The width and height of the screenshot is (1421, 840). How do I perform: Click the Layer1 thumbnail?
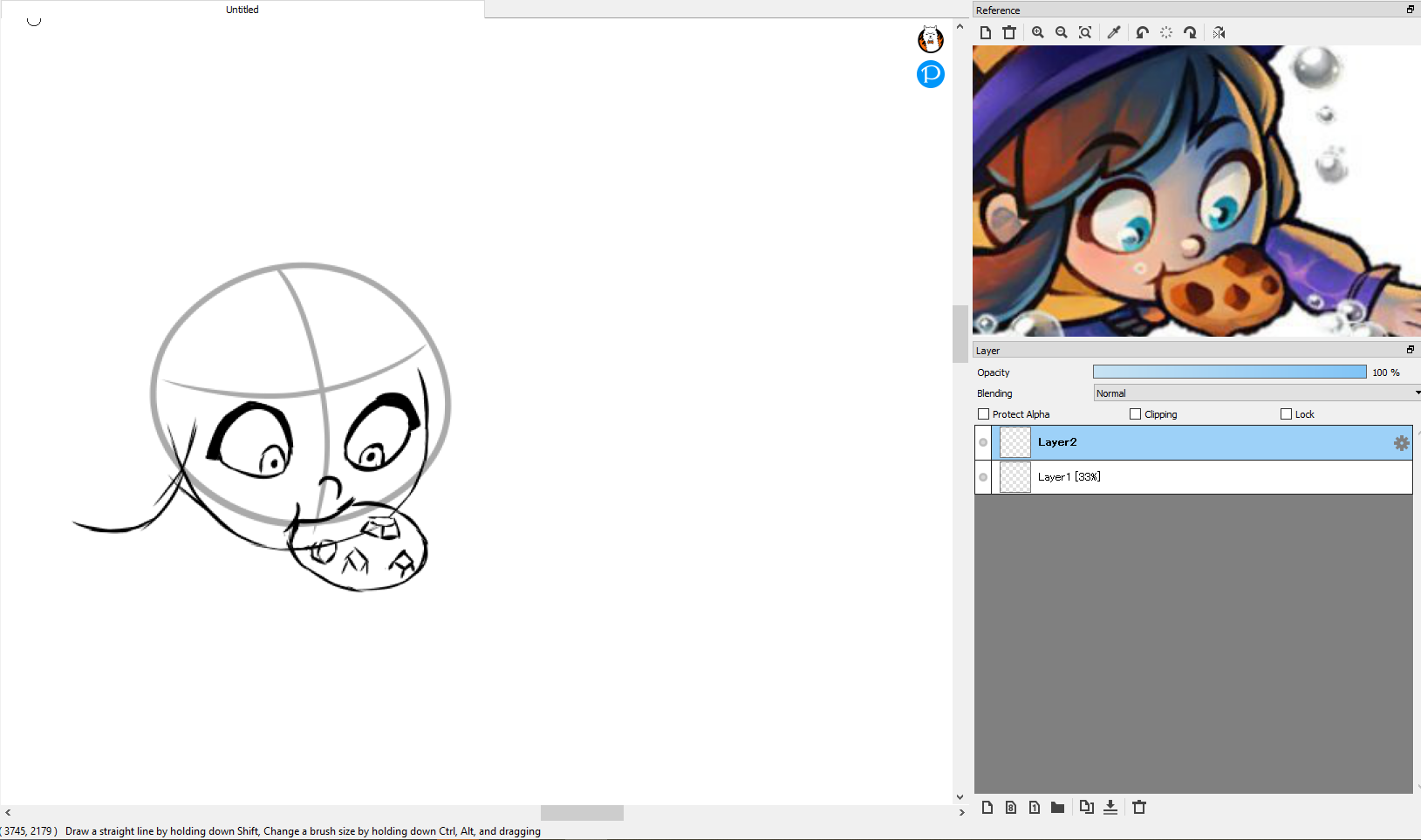pyautogui.click(x=1015, y=477)
